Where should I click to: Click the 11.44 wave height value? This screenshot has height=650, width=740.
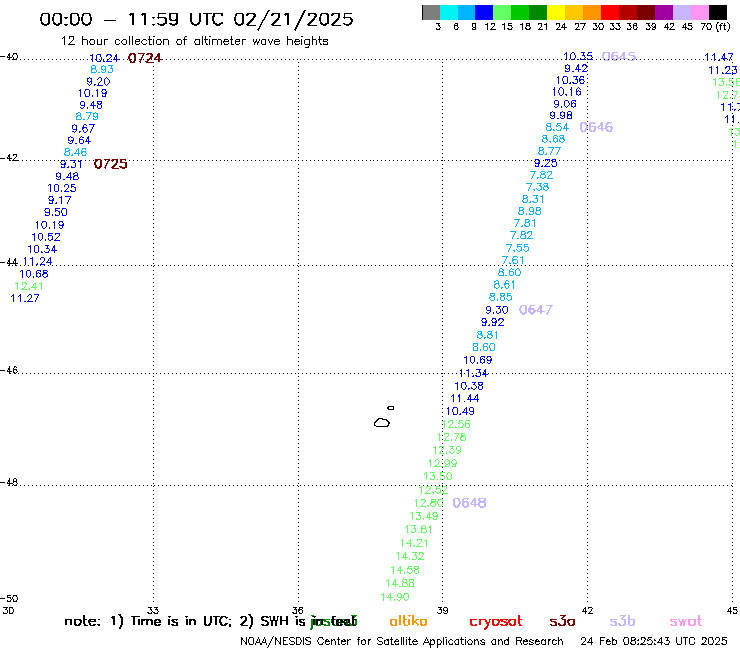[x=464, y=398]
